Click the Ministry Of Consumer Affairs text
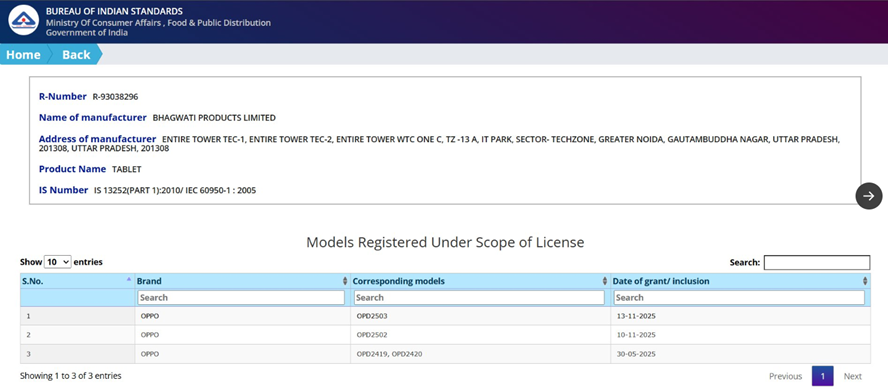888x389 pixels. click(x=158, y=23)
